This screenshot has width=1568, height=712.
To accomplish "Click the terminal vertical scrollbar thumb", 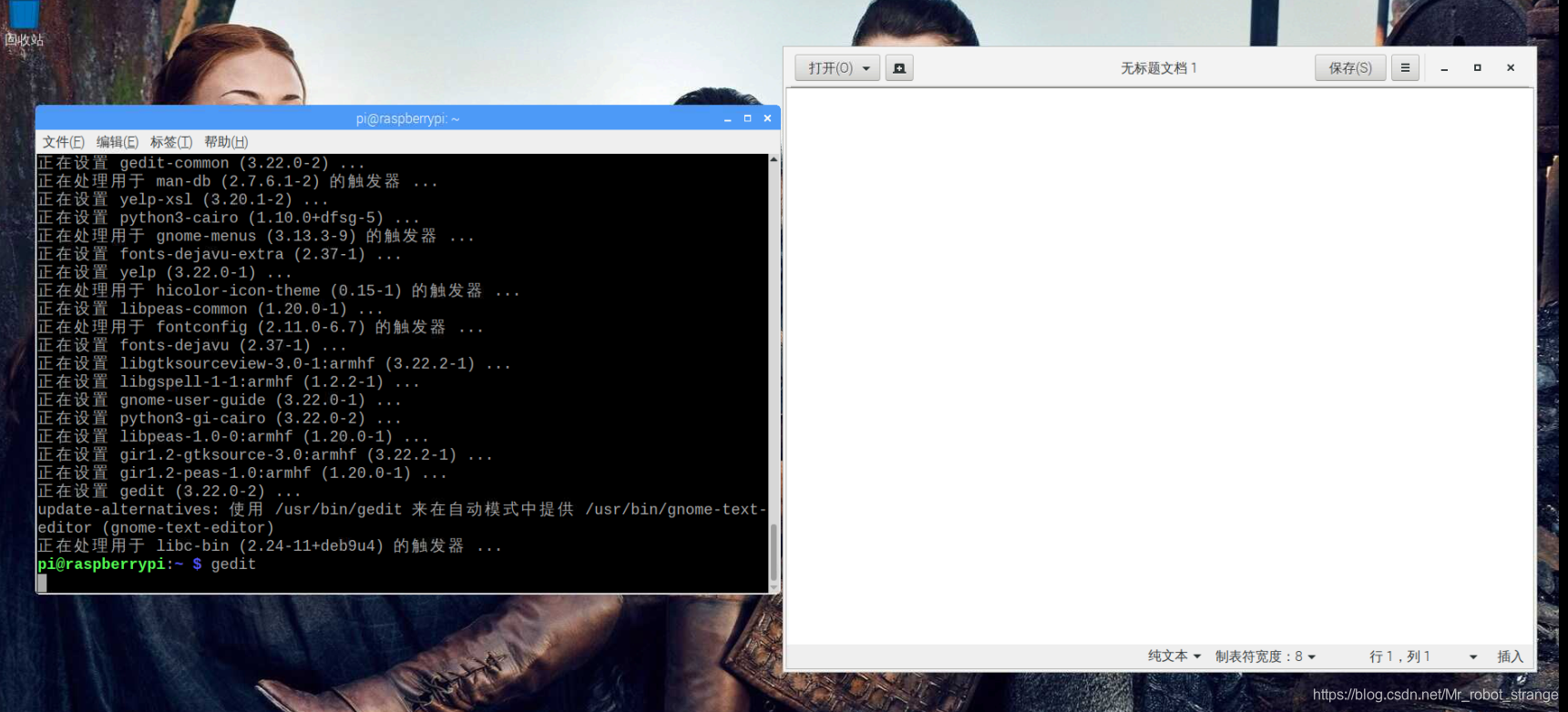I will point(774,552).
